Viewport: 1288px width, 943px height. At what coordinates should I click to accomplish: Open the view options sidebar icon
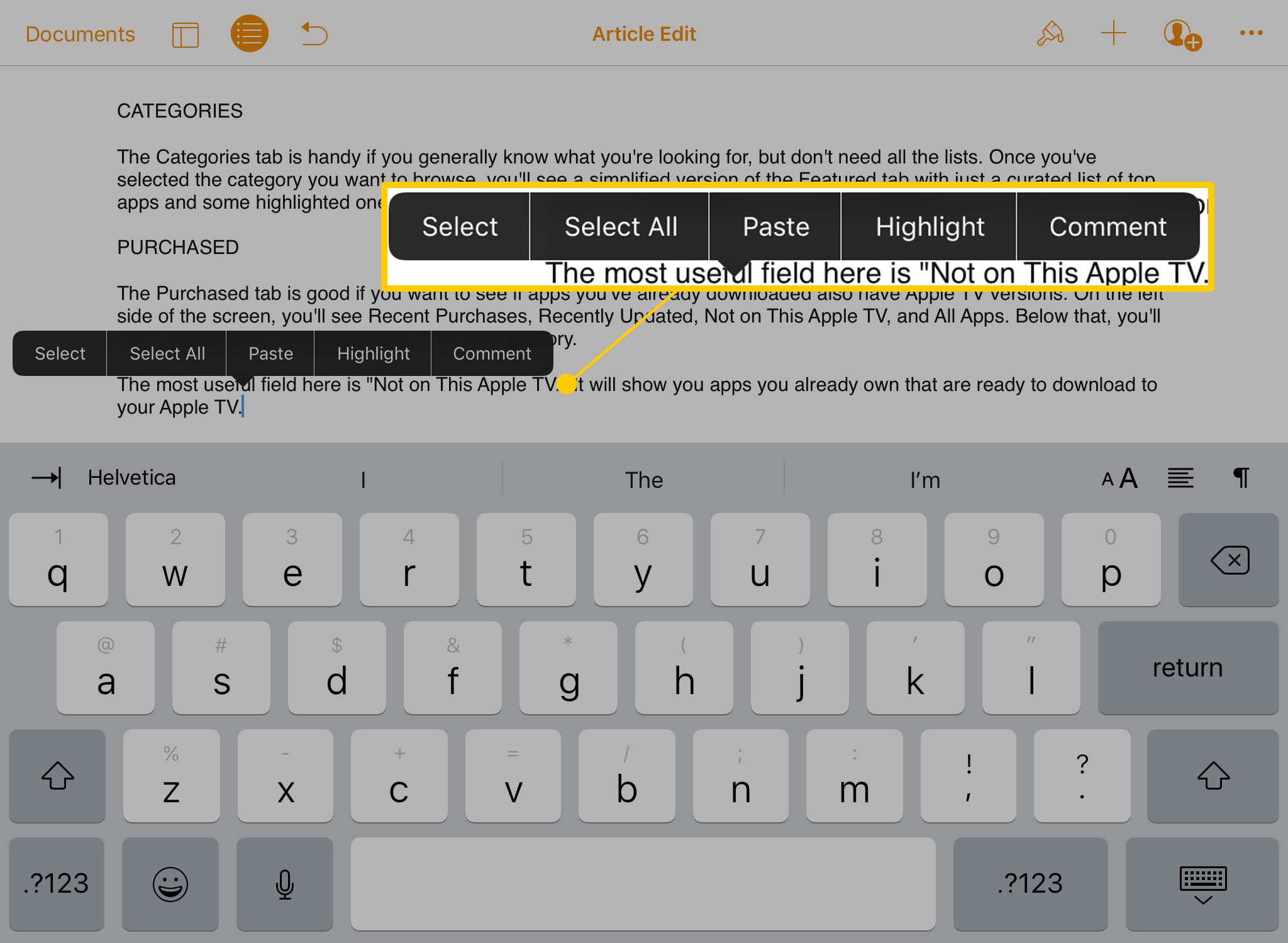[x=186, y=35]
